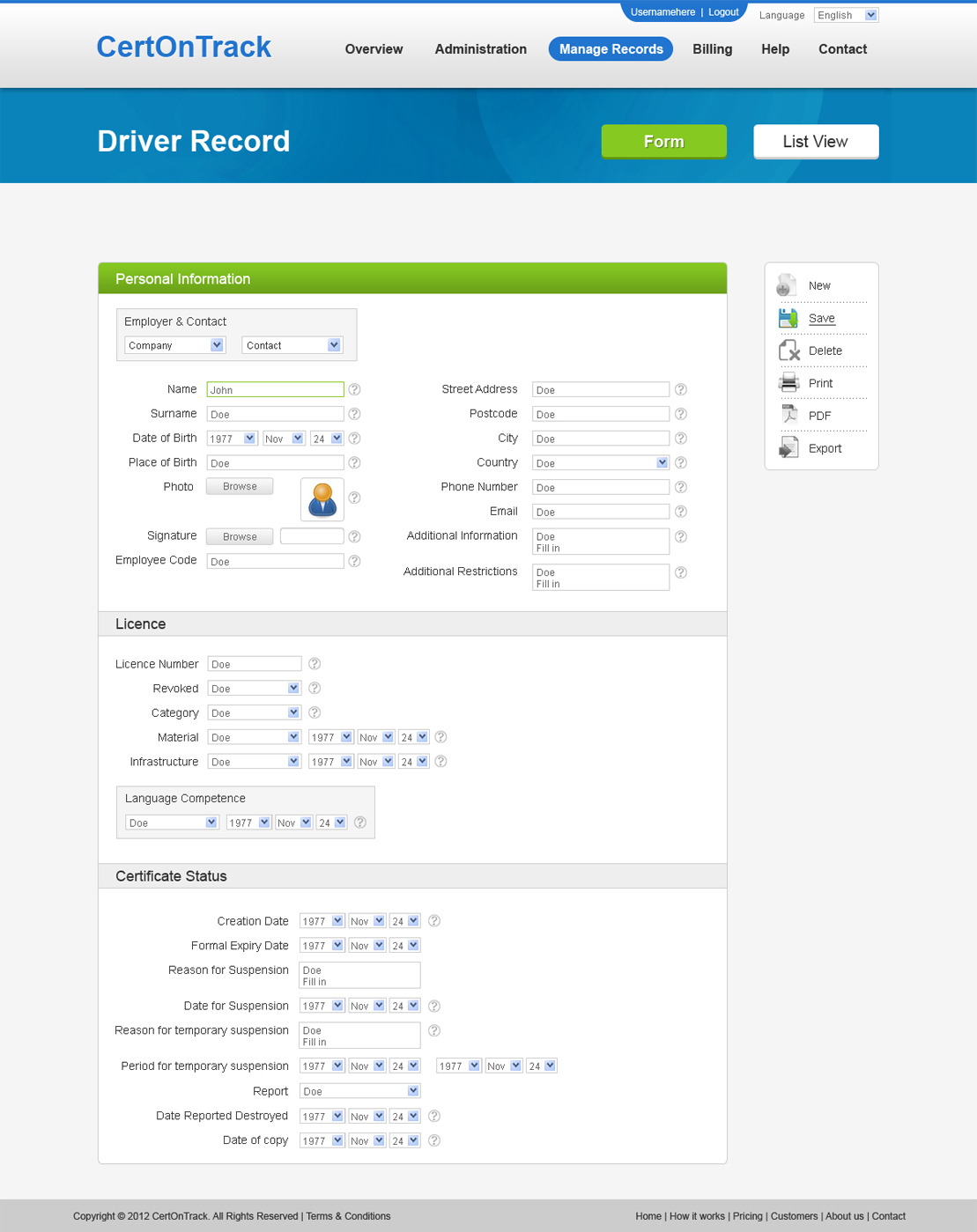The width and height of the screenshot is (977, 1232).
Task: Click help icon beside Additional Information
Action: pyautogui.click(x=681, y=536)
